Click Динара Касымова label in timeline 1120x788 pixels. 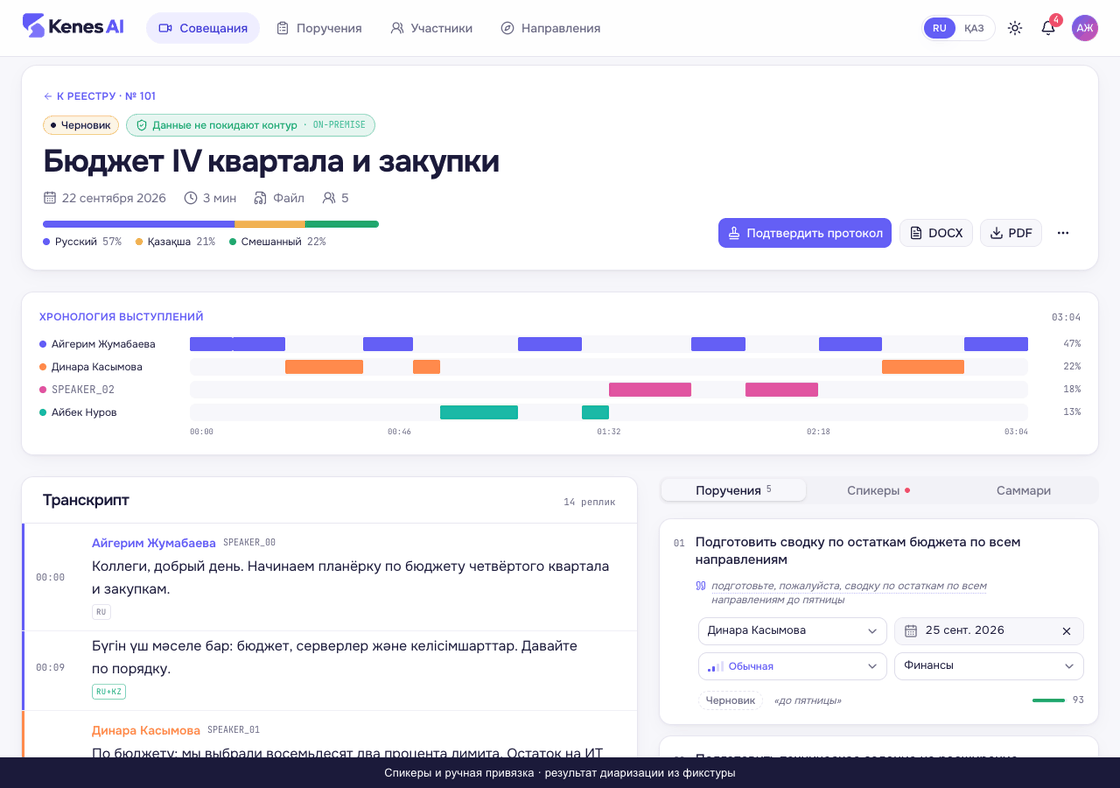96,366
